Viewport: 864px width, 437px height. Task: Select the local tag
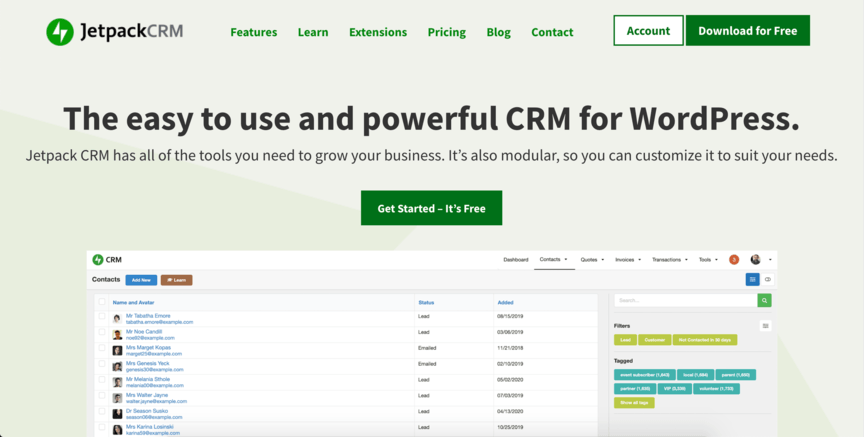pos(695,375)
